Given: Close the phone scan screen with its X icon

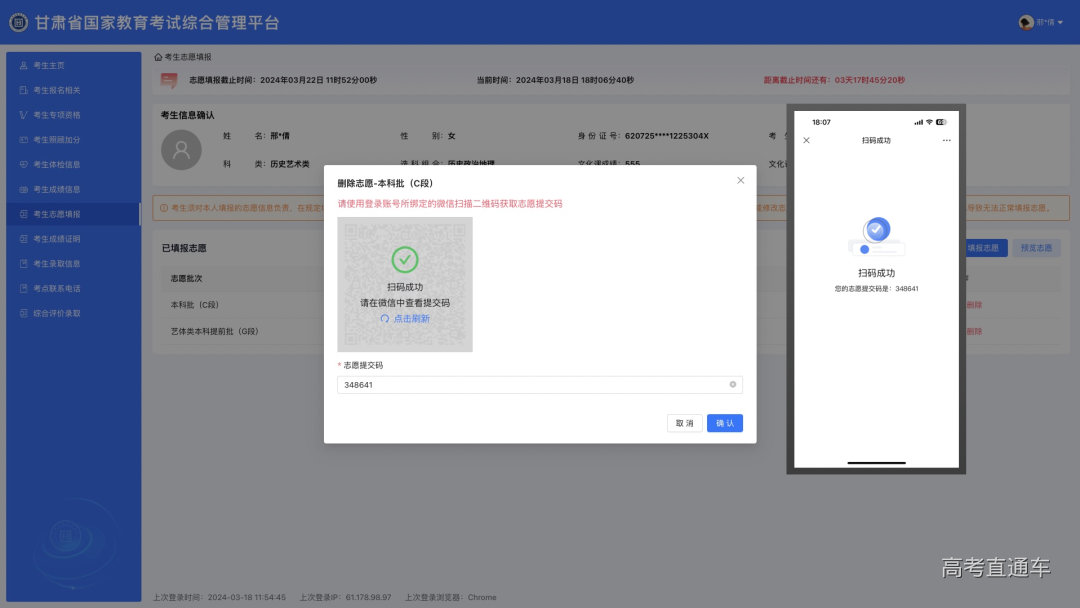Looking at the screenshot, I should 806,140.
